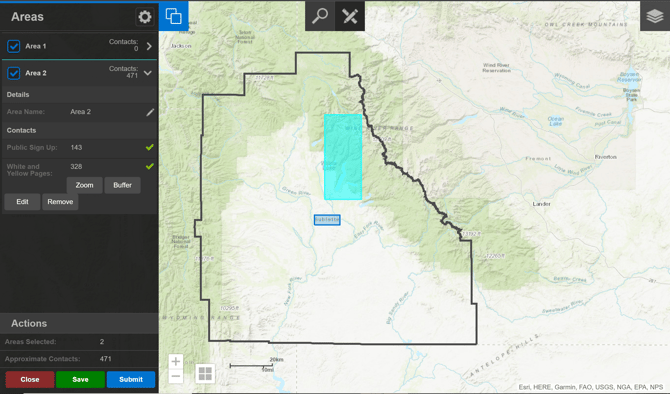The height and width of the screenshot is (394, 670).
Task: Zoom out on the map
Action: 176,376
